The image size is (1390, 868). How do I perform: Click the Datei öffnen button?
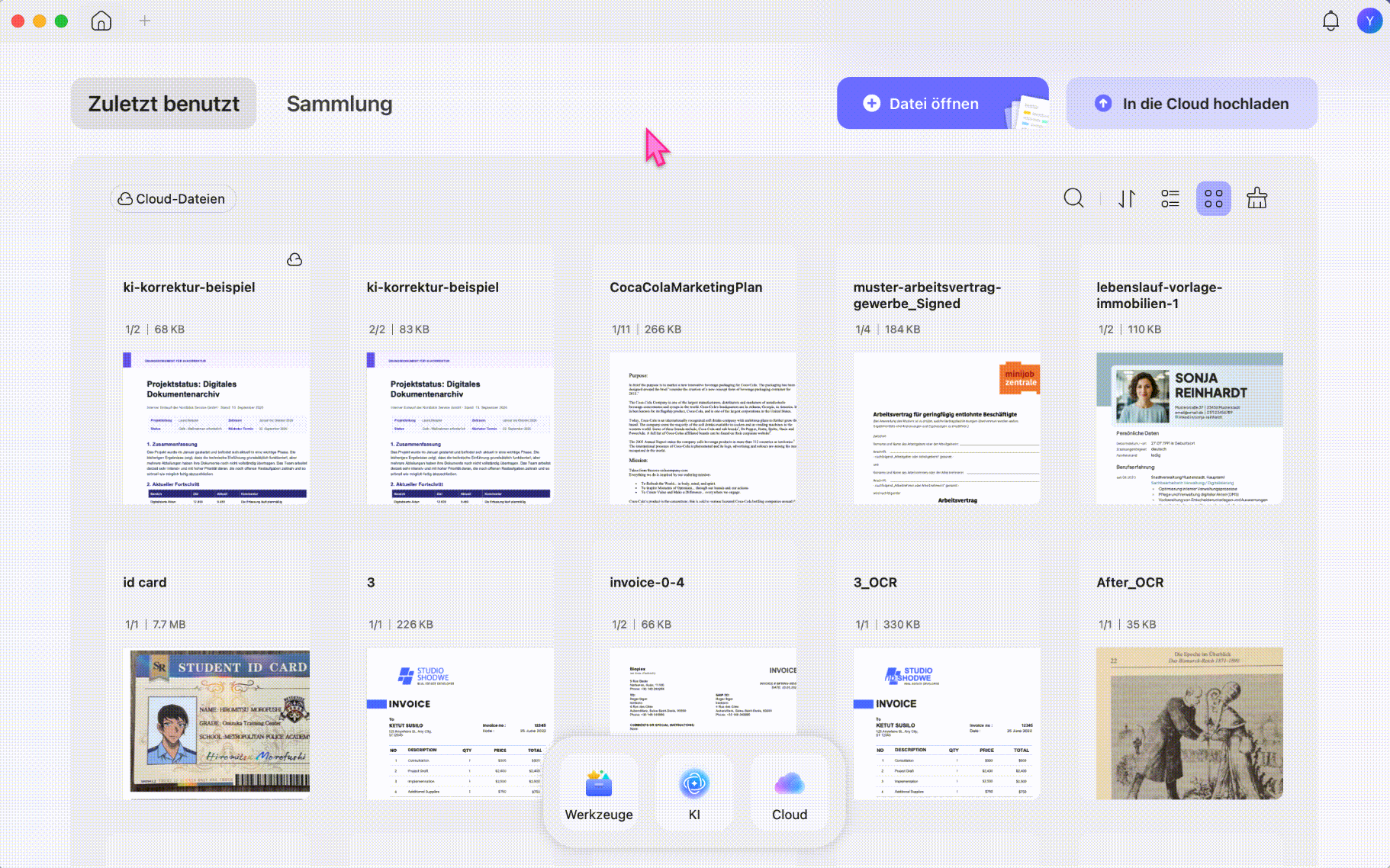[x=942, y=103]
